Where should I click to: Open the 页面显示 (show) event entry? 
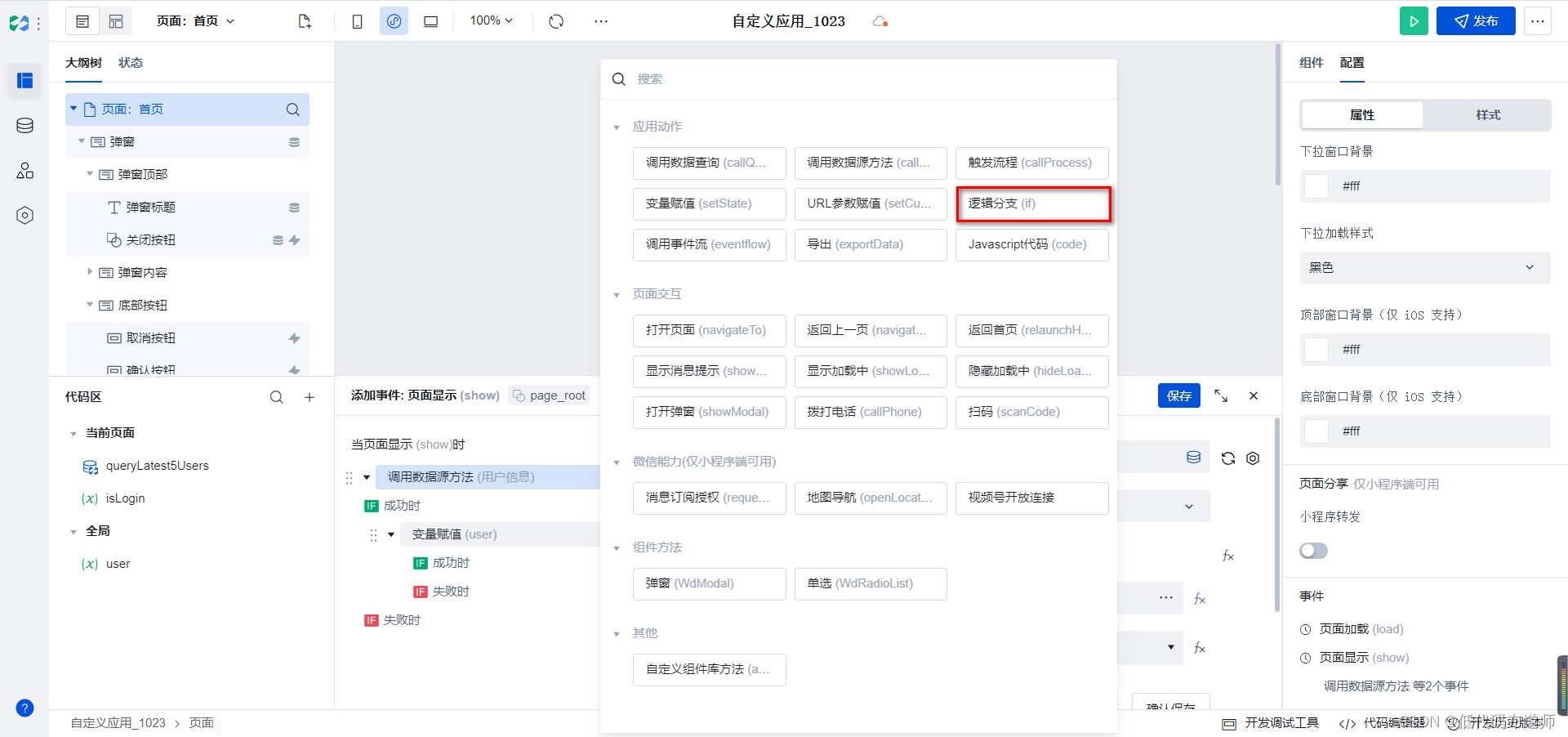click(x=1364, y=658)
